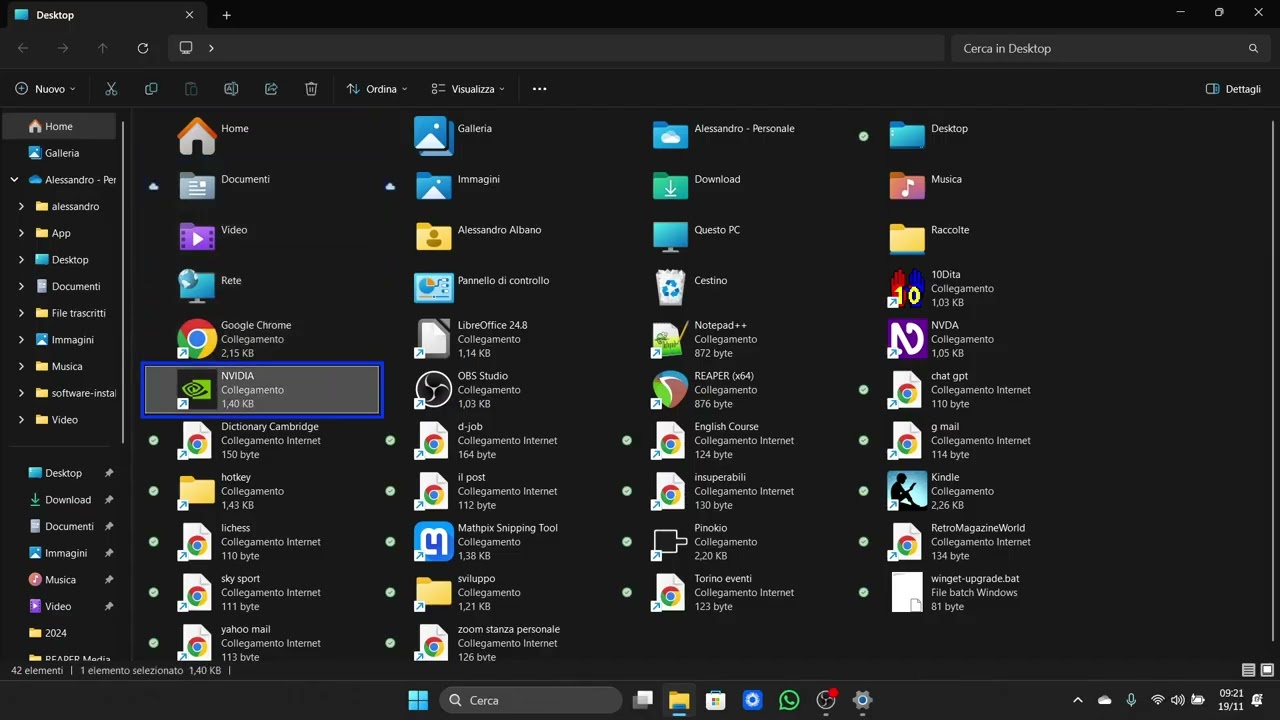Image resolution: width=1280 pixels, height=720 pixels.
Task: Open the Ordina sort dropdown
Action: pyautogui.click(x=377, y=89)
